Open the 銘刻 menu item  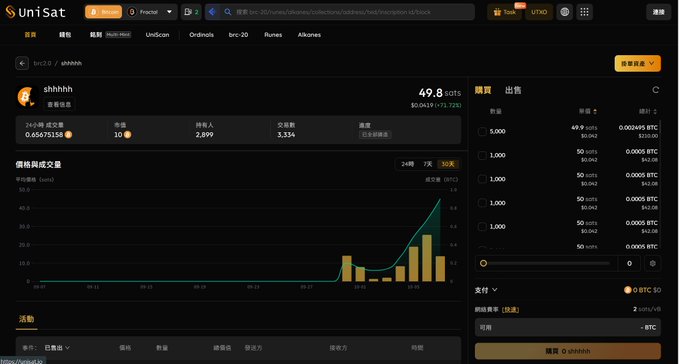96,35
